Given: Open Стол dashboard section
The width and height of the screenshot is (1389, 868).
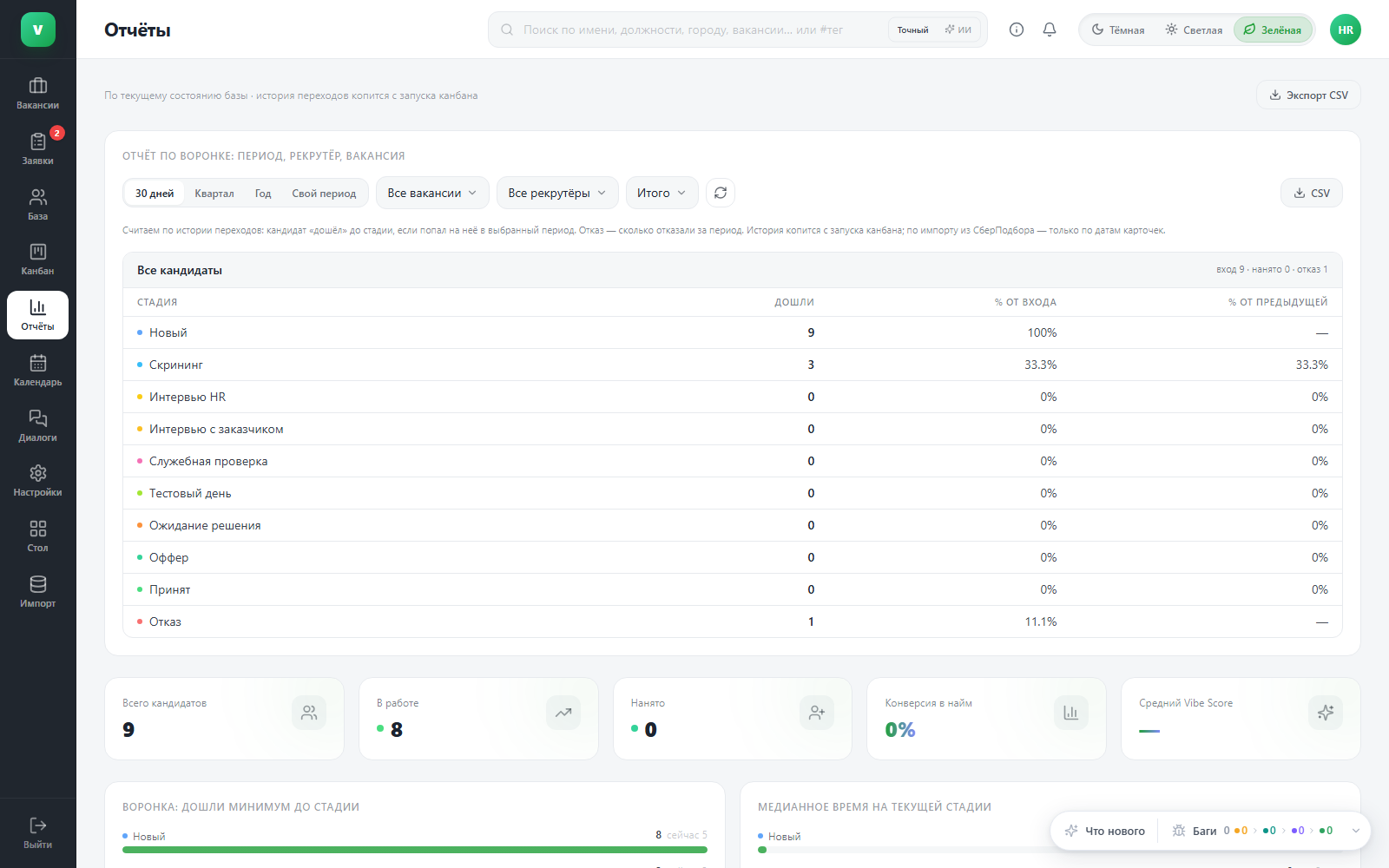Looking at the screenshot, I should coord(37,536).
